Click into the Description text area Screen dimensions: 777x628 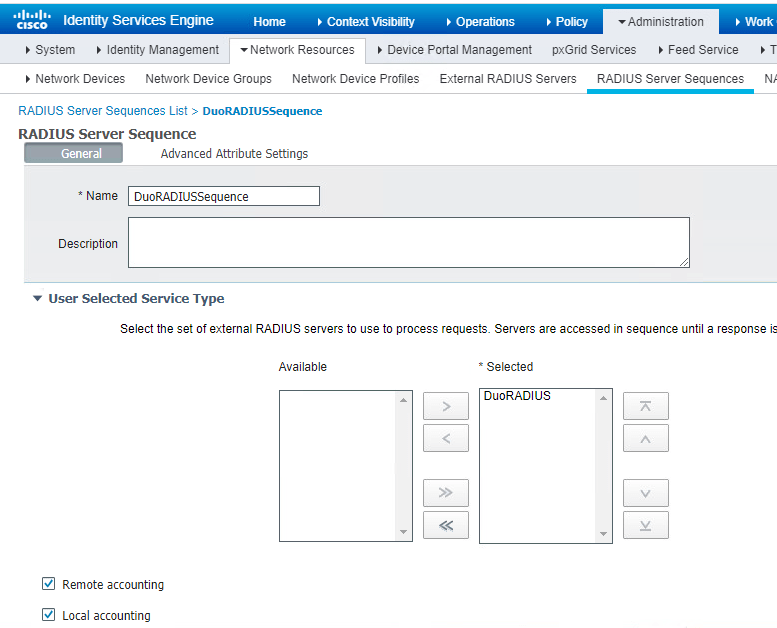click(x=408, y=242)
